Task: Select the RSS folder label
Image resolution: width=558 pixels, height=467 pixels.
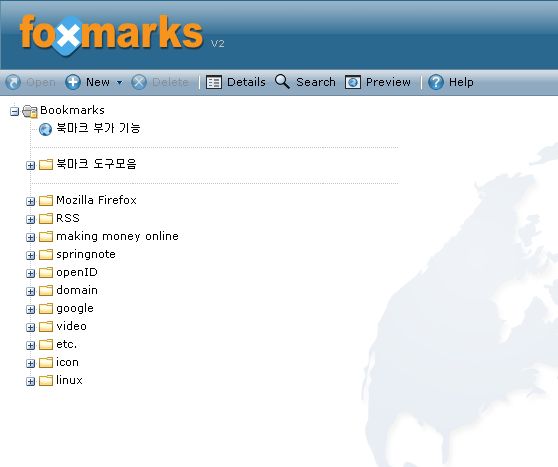Action: [68, 218]
